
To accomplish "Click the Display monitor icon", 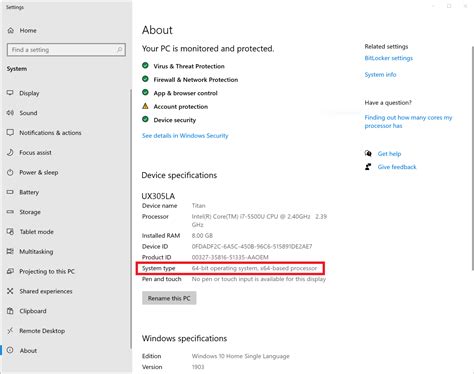I will (x=10, y=93).
